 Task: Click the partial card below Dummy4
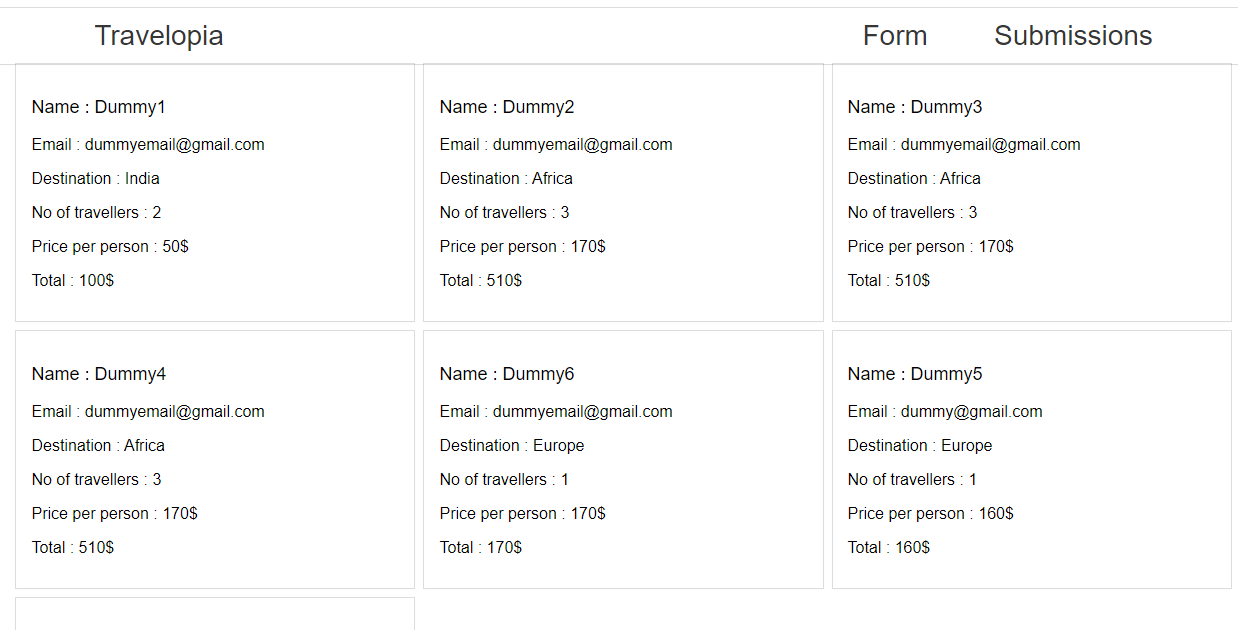coord(214,614)
